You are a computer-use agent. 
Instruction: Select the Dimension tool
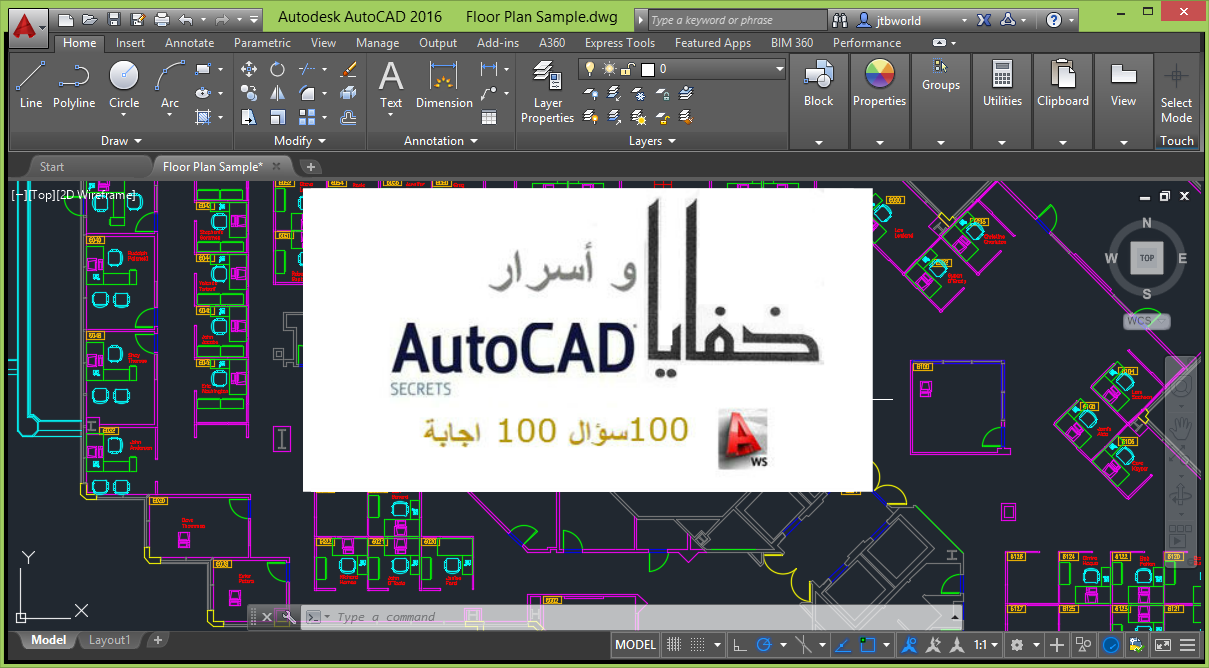pyautogui.click(x=444, y=85)
